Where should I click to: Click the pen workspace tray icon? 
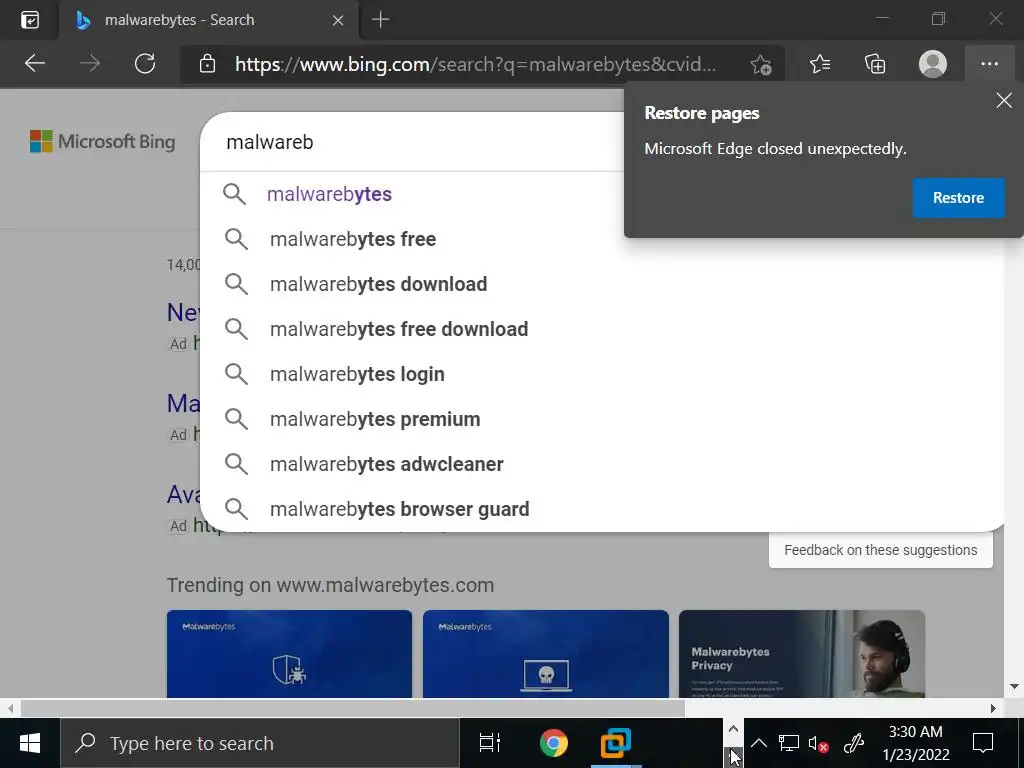854,743
